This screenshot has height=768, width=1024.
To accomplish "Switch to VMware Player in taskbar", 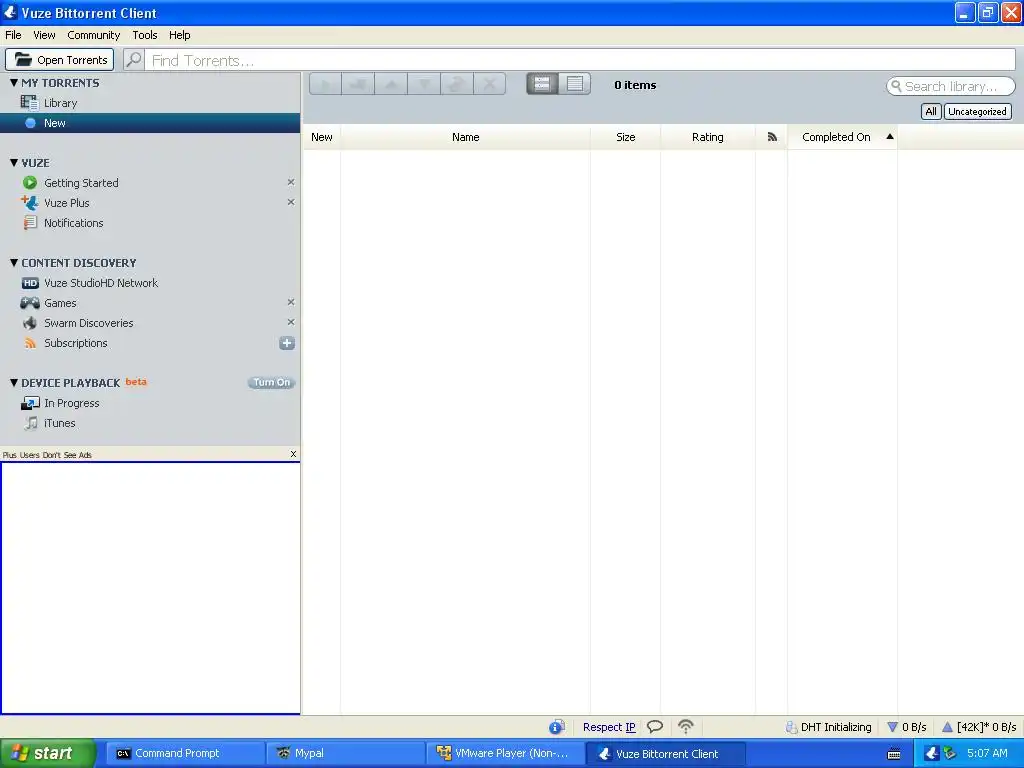I will tap(506, 754).
